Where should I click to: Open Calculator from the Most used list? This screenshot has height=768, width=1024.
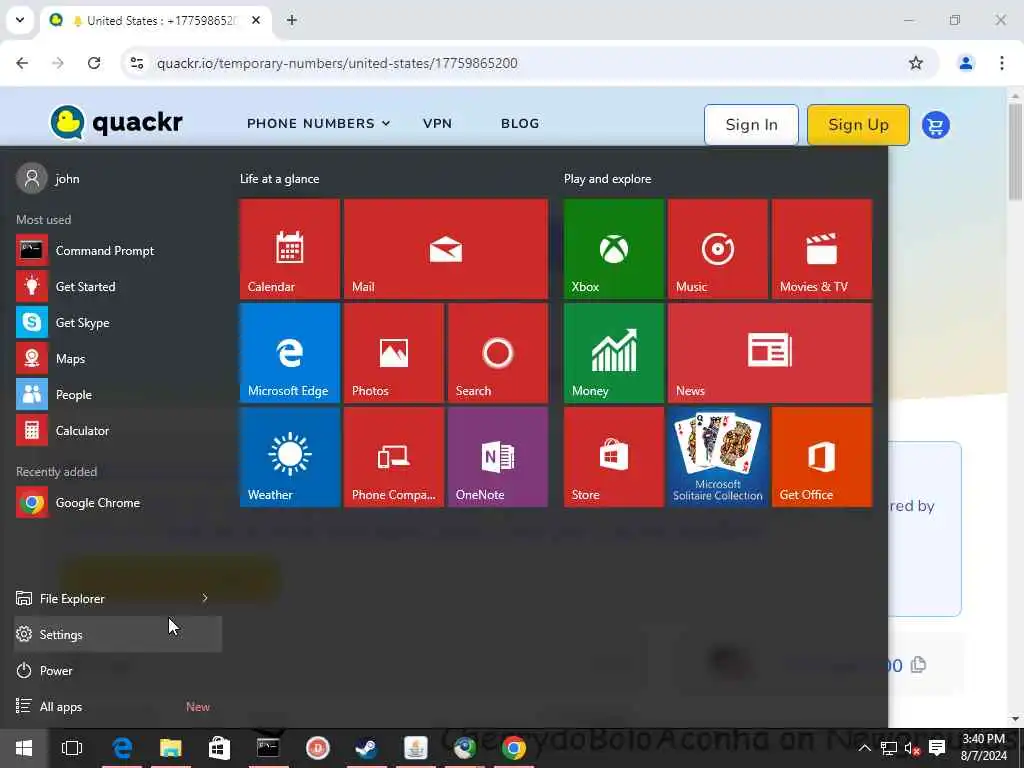tap(118, 430)
